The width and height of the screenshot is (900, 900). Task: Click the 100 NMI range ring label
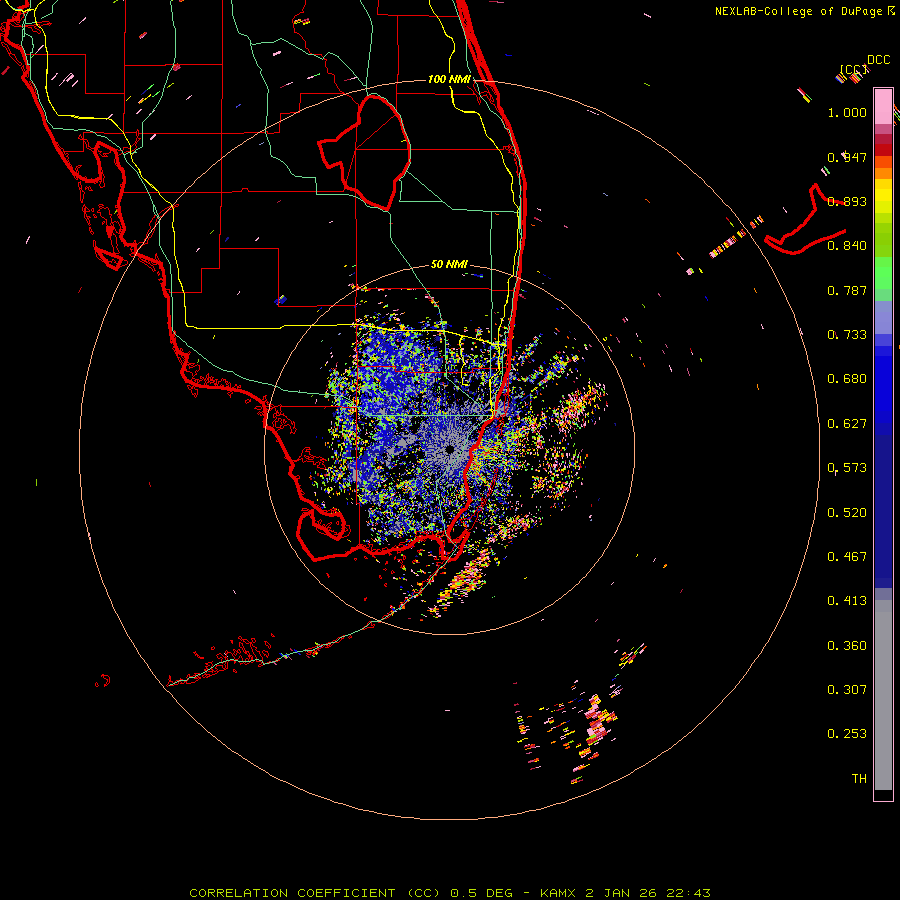pyautogui.click(x=449, y=79)
